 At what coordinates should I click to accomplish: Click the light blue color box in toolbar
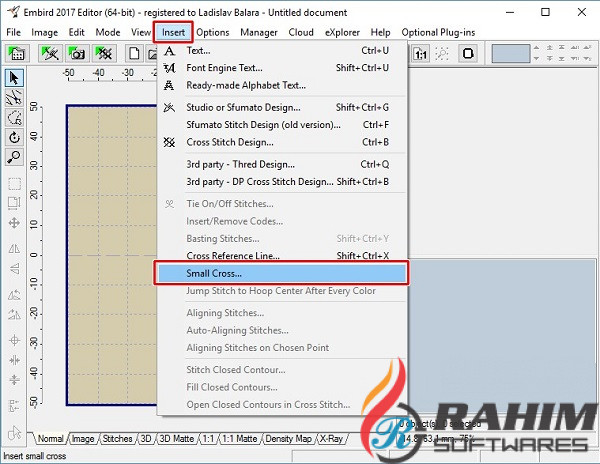(x=510, y=53)
